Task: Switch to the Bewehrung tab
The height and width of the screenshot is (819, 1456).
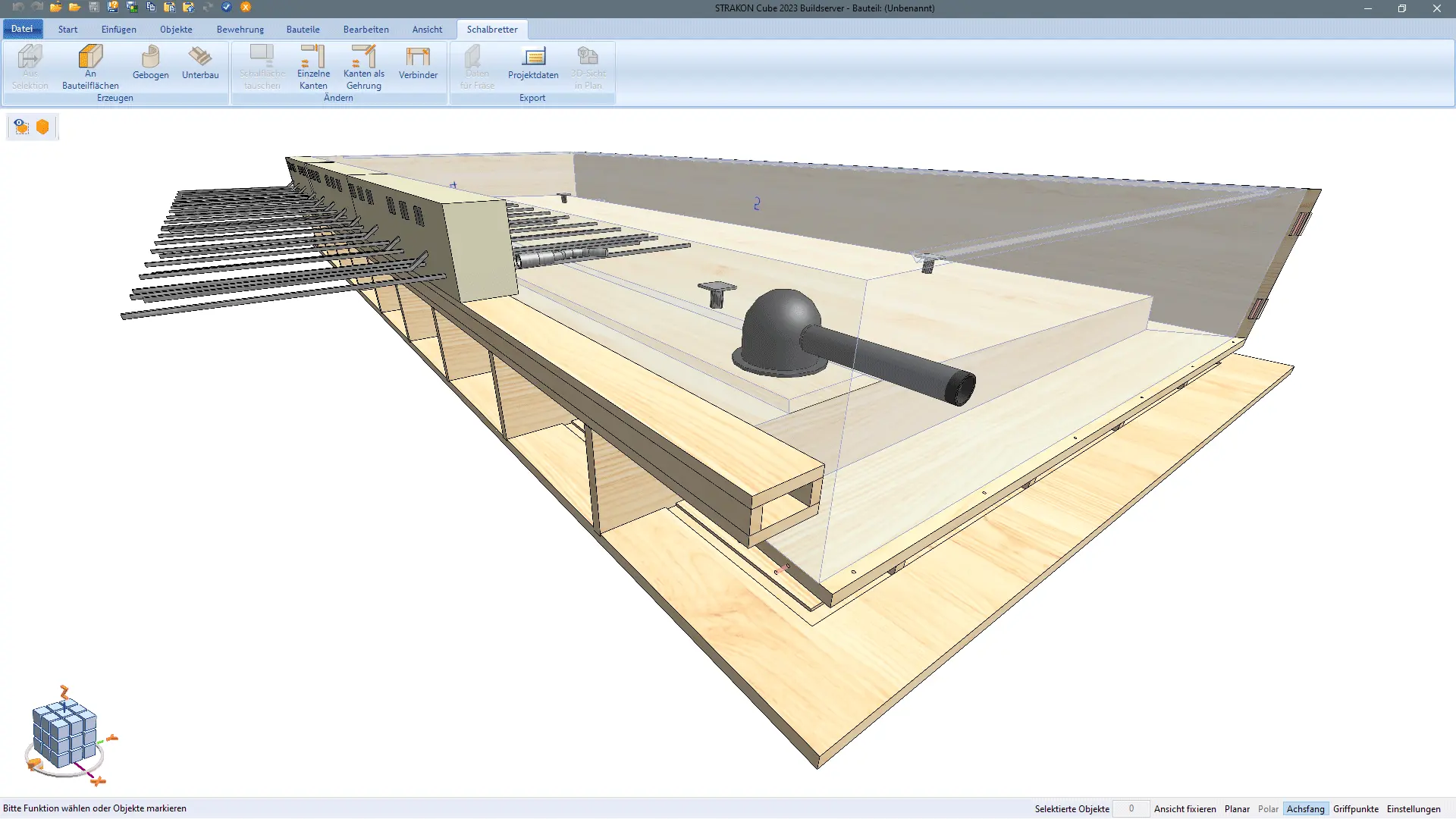Action: 240,30
